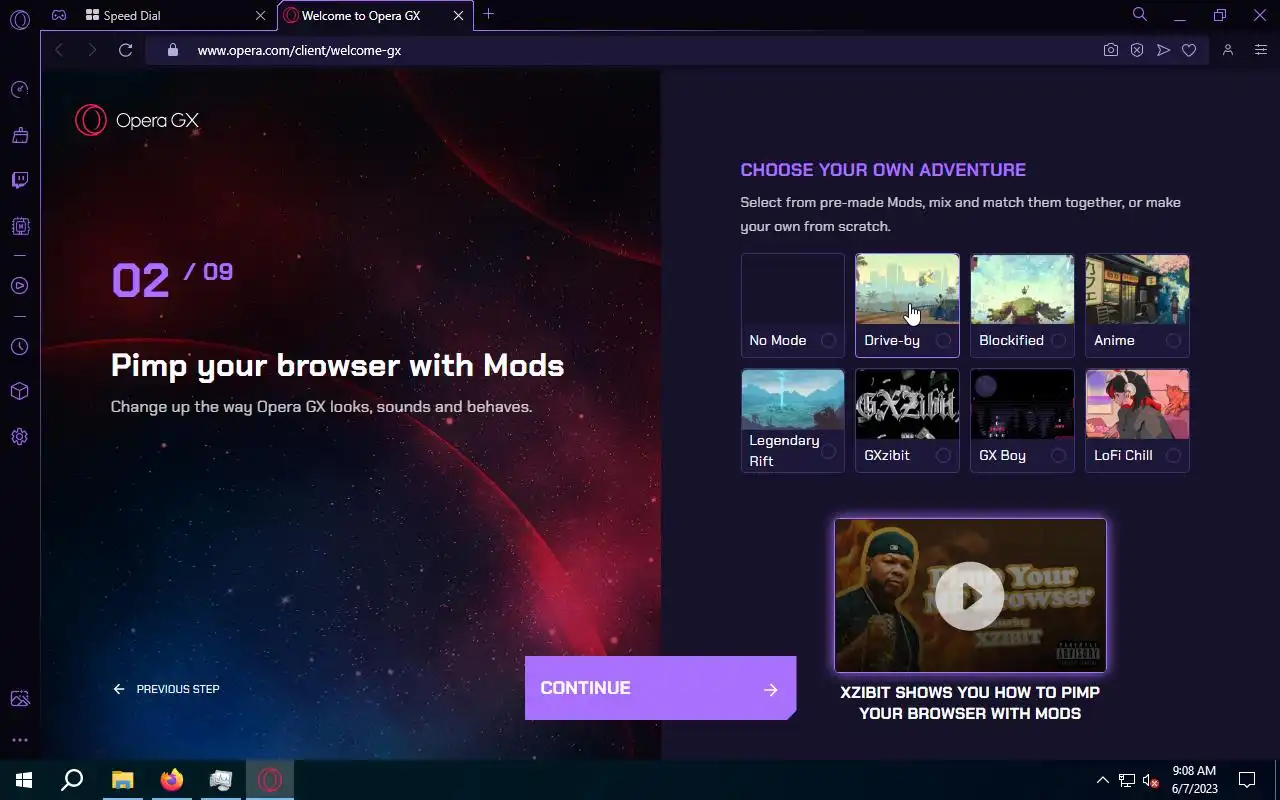Open GX Control speedometer sidebar icon
Screen dimensions: 1280x800
coord(19,90)
